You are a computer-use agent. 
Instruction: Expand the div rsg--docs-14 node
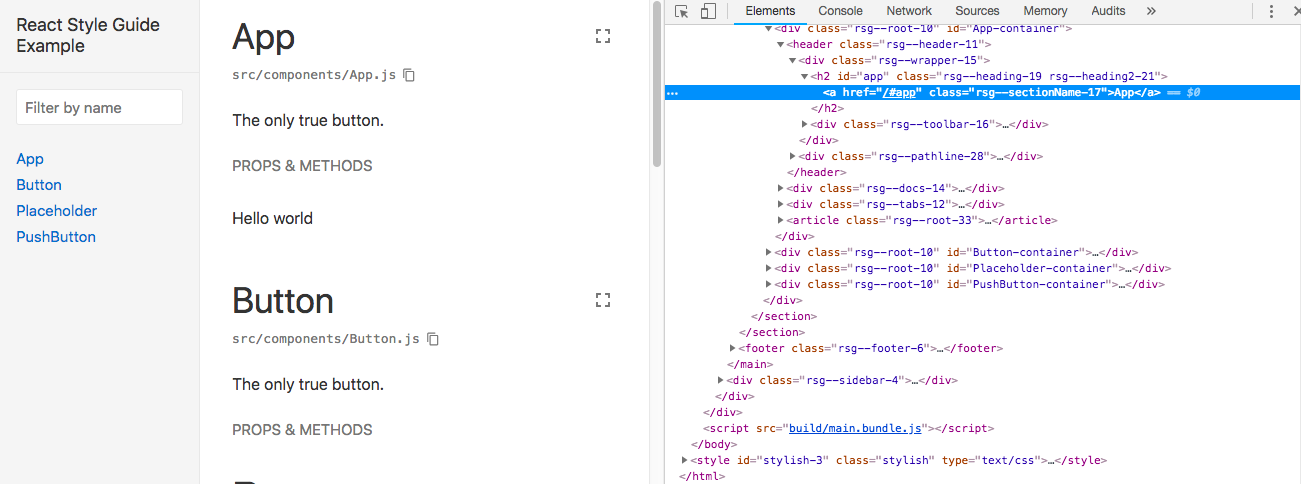point(781,188)
